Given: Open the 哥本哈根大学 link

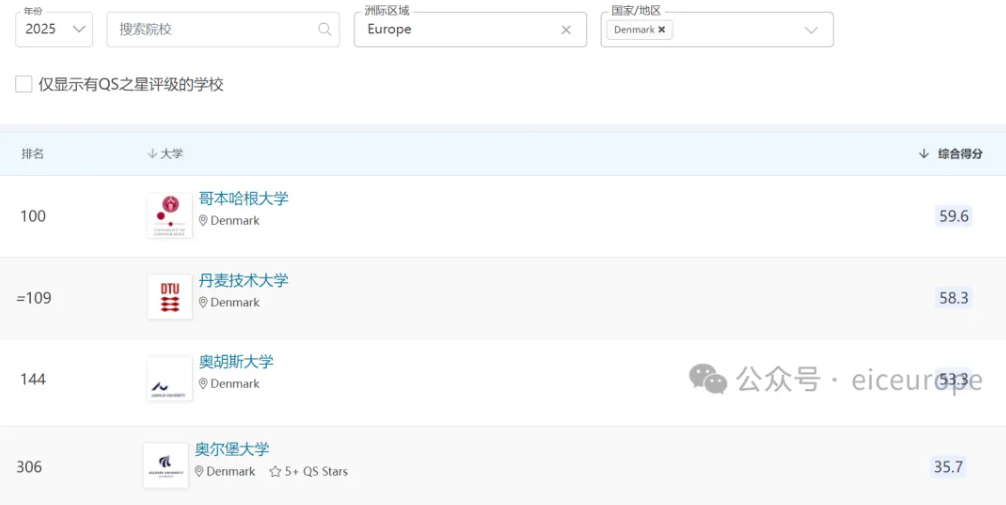Looking at the screenshot, I should pos(244,198).
